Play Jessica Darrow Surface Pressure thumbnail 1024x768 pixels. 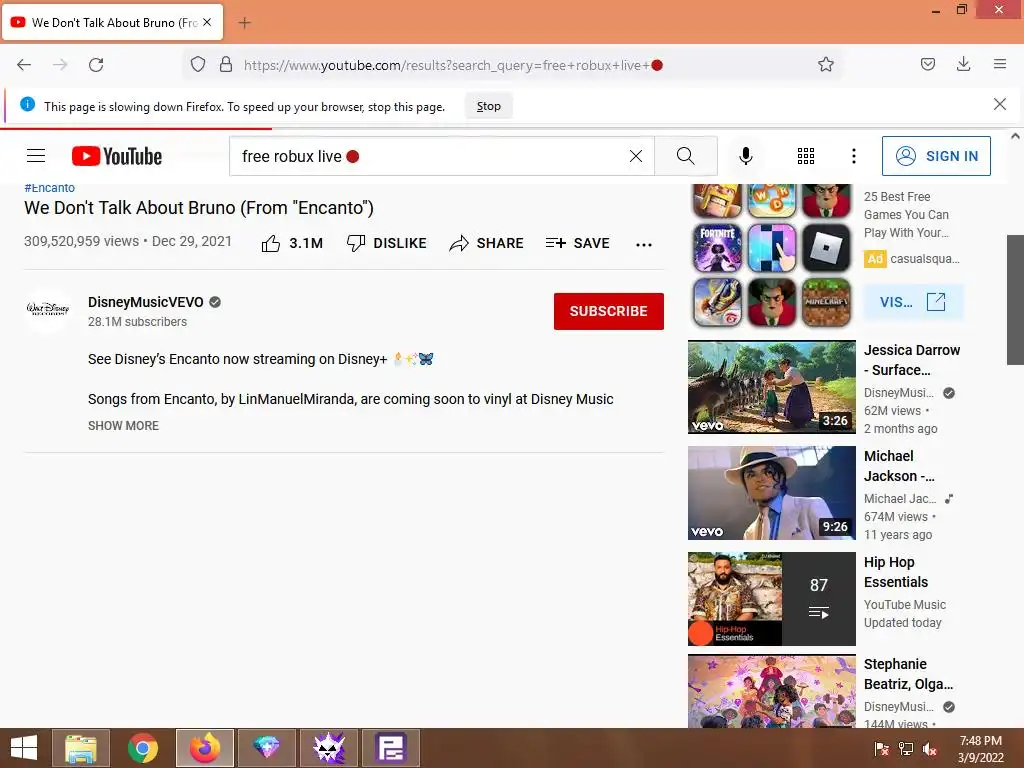tap(771, 387)
